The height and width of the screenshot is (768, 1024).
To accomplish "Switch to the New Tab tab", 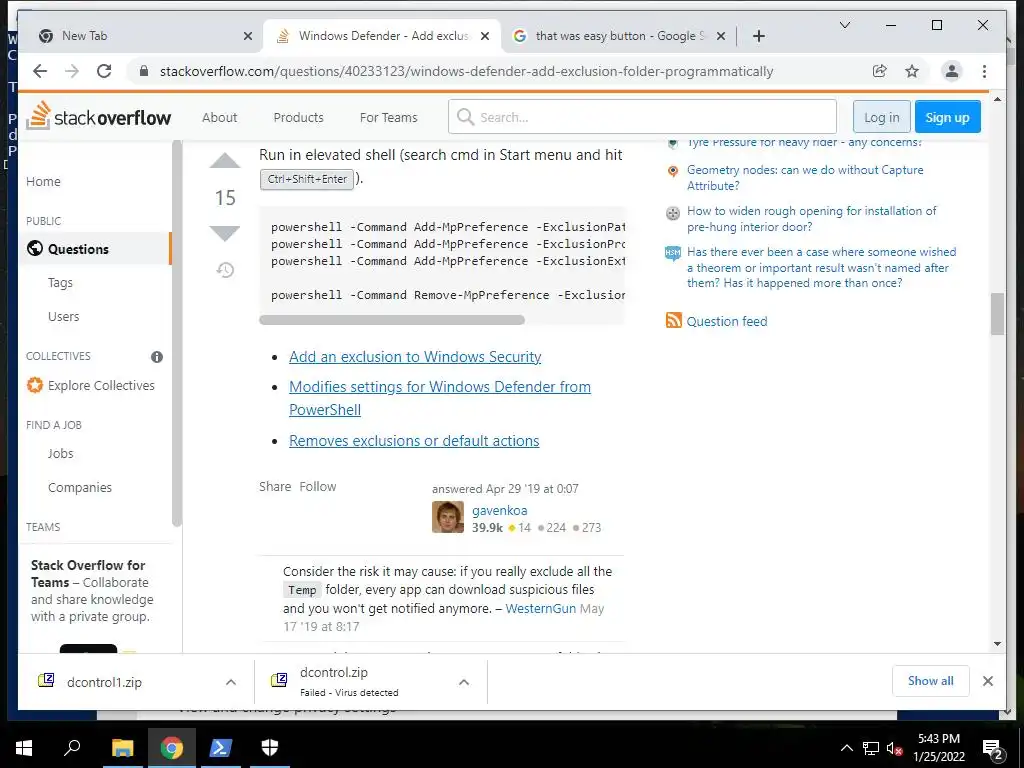I will [138, 36].
